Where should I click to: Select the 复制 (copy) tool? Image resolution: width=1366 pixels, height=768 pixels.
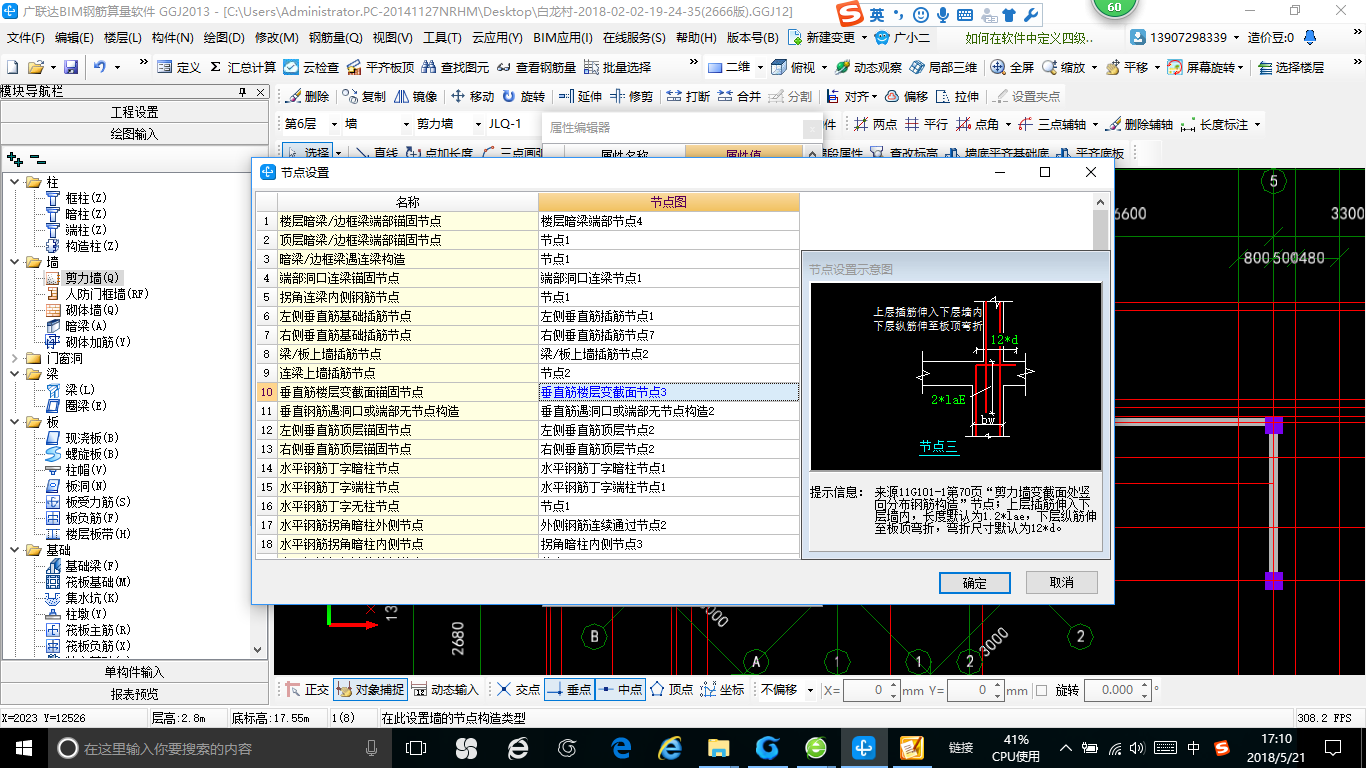tap(363, 97)
